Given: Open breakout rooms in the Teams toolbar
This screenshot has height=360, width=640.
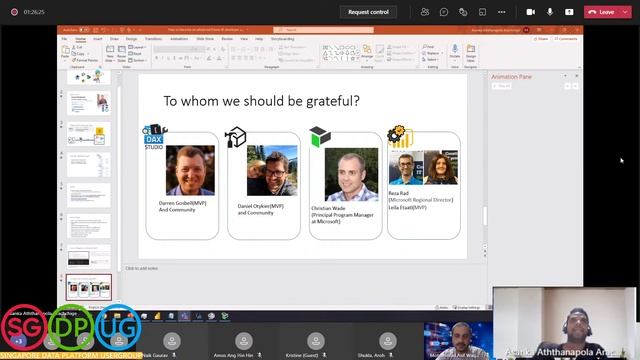Looking at the screenshot, I should [x=482, y=12].
